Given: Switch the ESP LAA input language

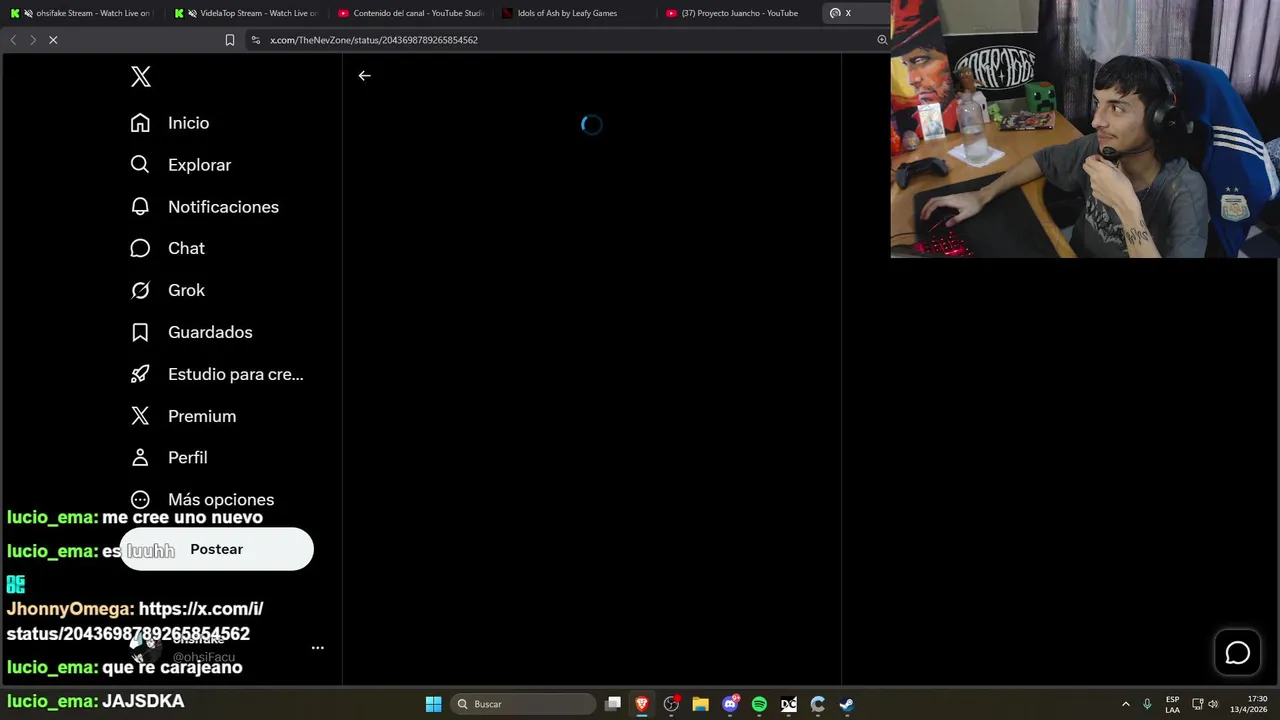Looking at the screenshot, I should (x=1172, y=704).
